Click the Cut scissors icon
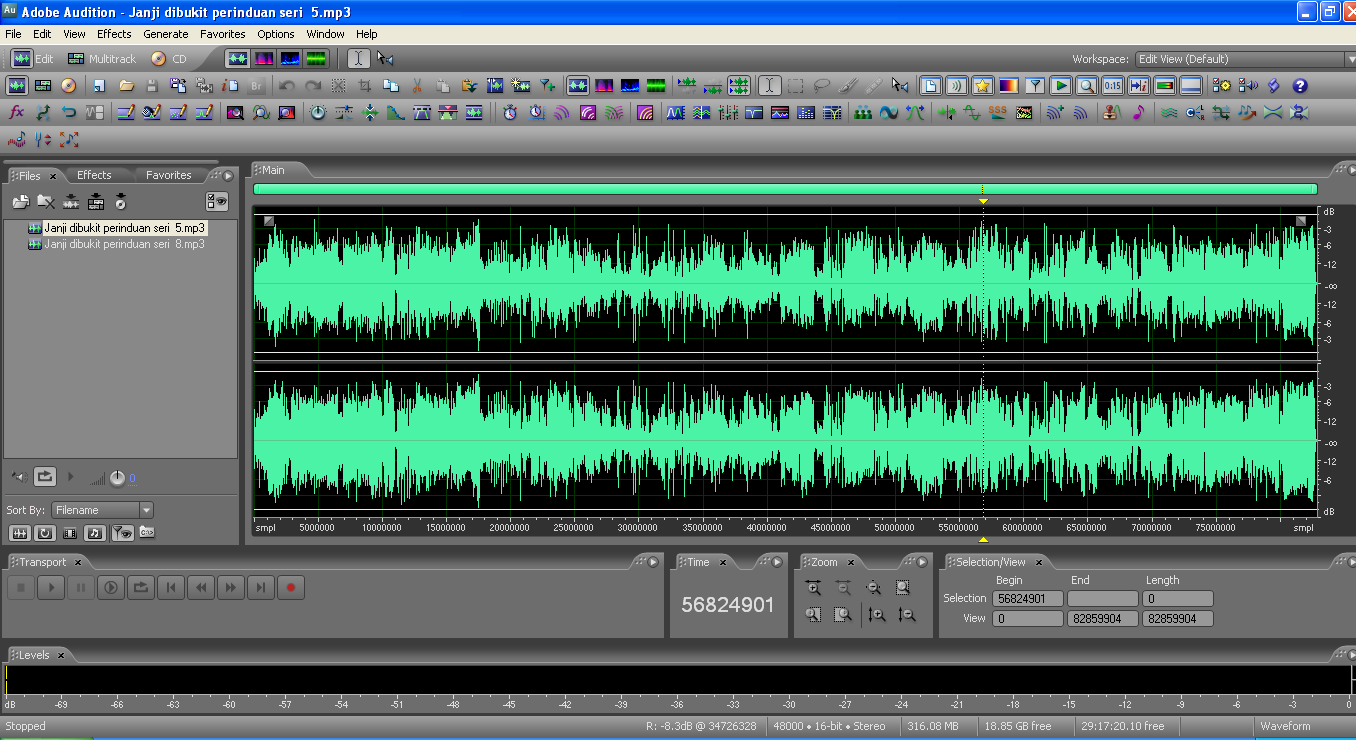Image resolution: width=1356 pixels, height=740 pixels. coord(417,86)
